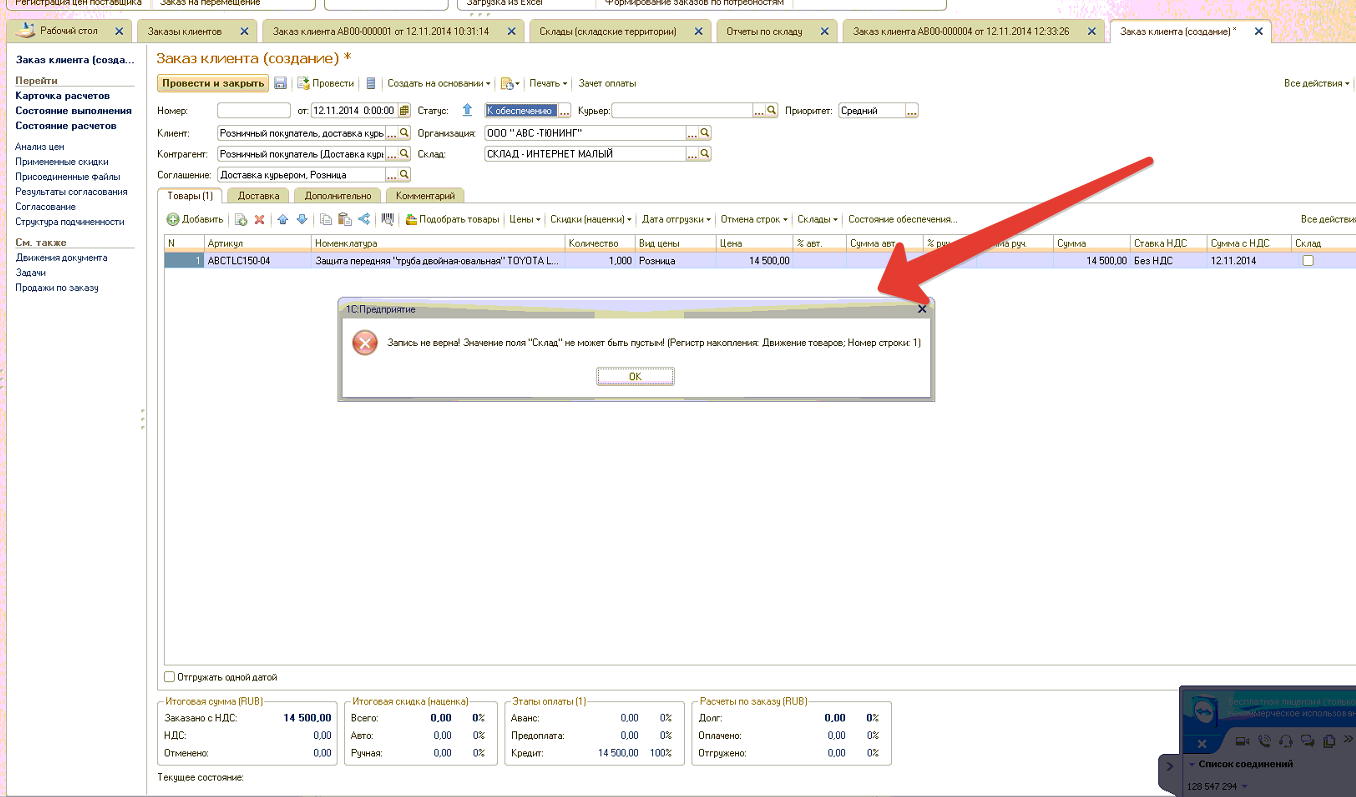1356x797 pixels.
Task: Switch to the 'Доставка' tab
Action: pyautogui.click(x=258, y=196)
